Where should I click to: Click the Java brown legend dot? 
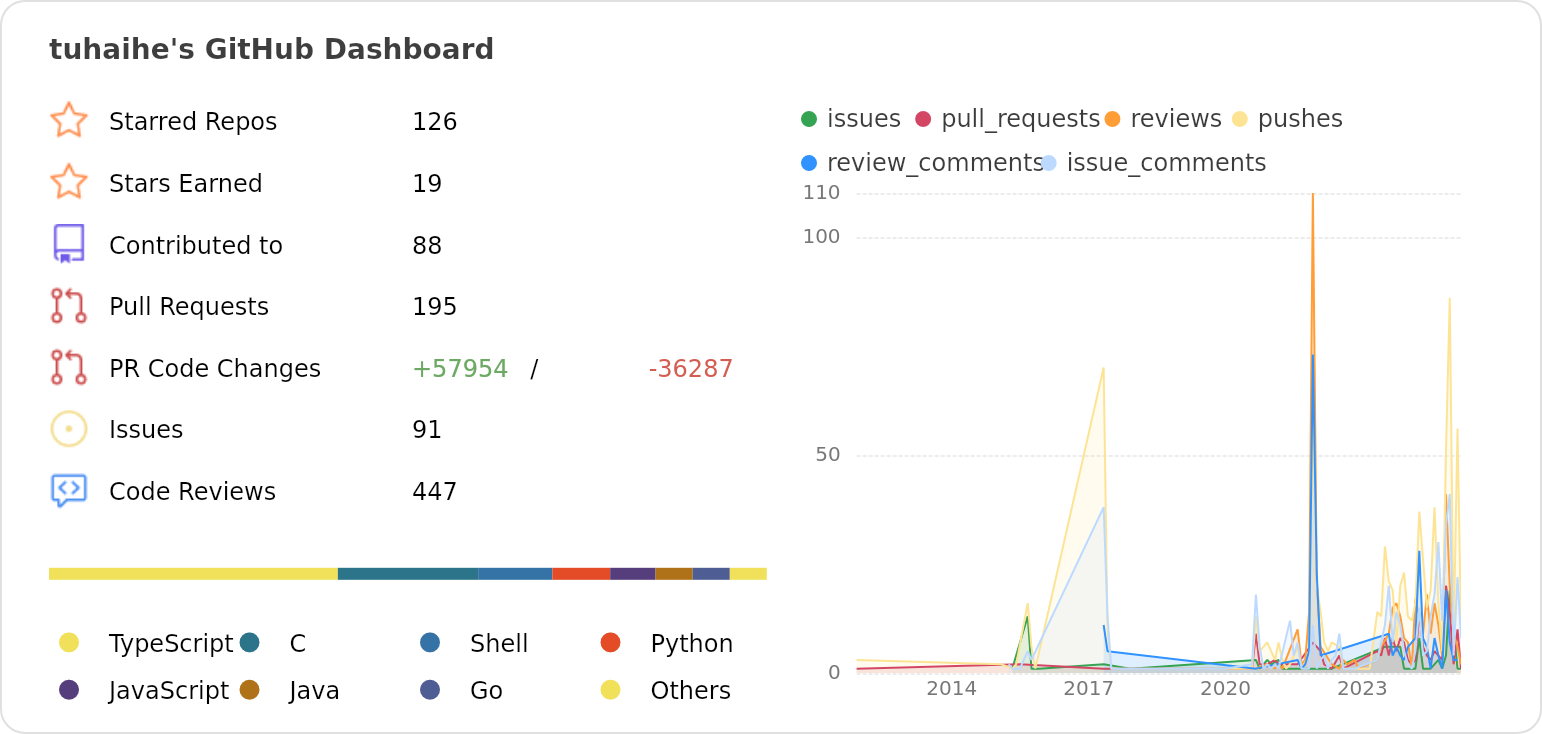250,689
